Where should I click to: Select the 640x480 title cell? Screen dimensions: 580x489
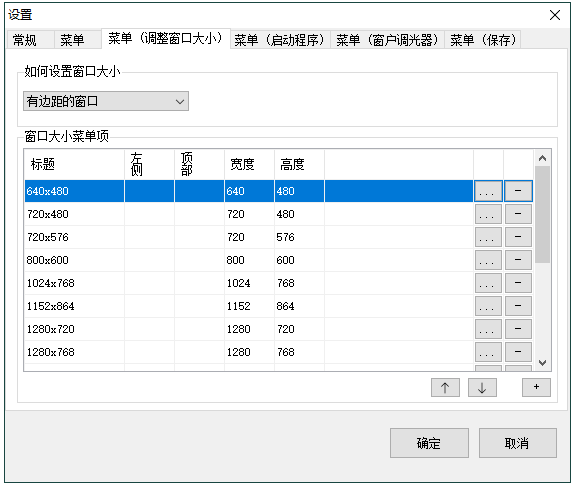click(x=74, y=191)
